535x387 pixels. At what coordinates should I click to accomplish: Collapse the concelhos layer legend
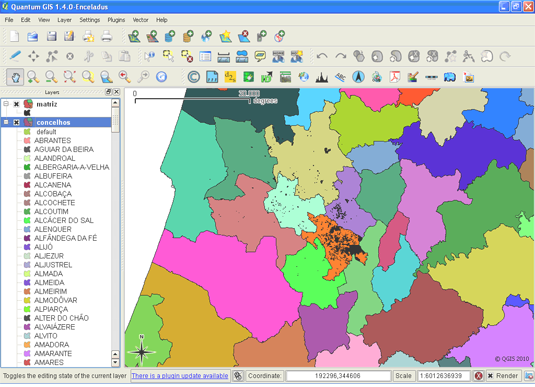(x=6, y=122)
